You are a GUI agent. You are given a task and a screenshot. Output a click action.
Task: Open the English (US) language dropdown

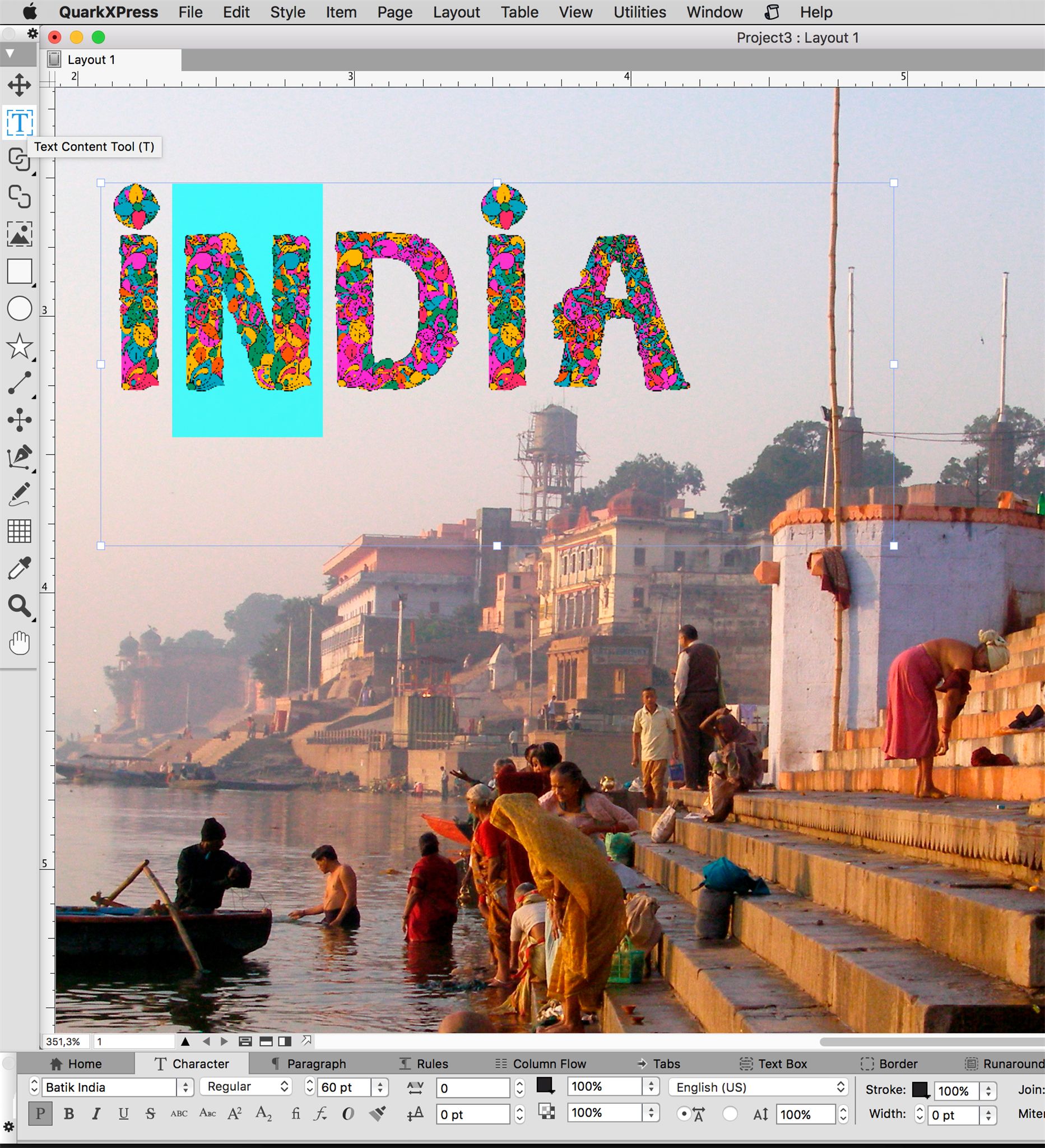click(x=758, y=1087)
